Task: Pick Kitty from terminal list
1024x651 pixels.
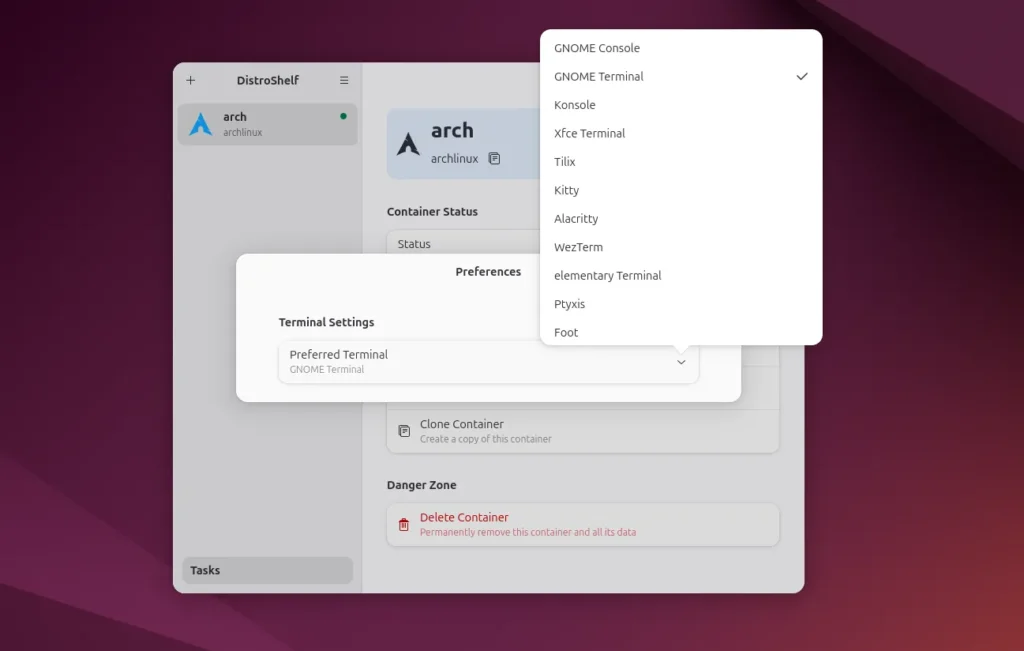Action: pos(681,190)
